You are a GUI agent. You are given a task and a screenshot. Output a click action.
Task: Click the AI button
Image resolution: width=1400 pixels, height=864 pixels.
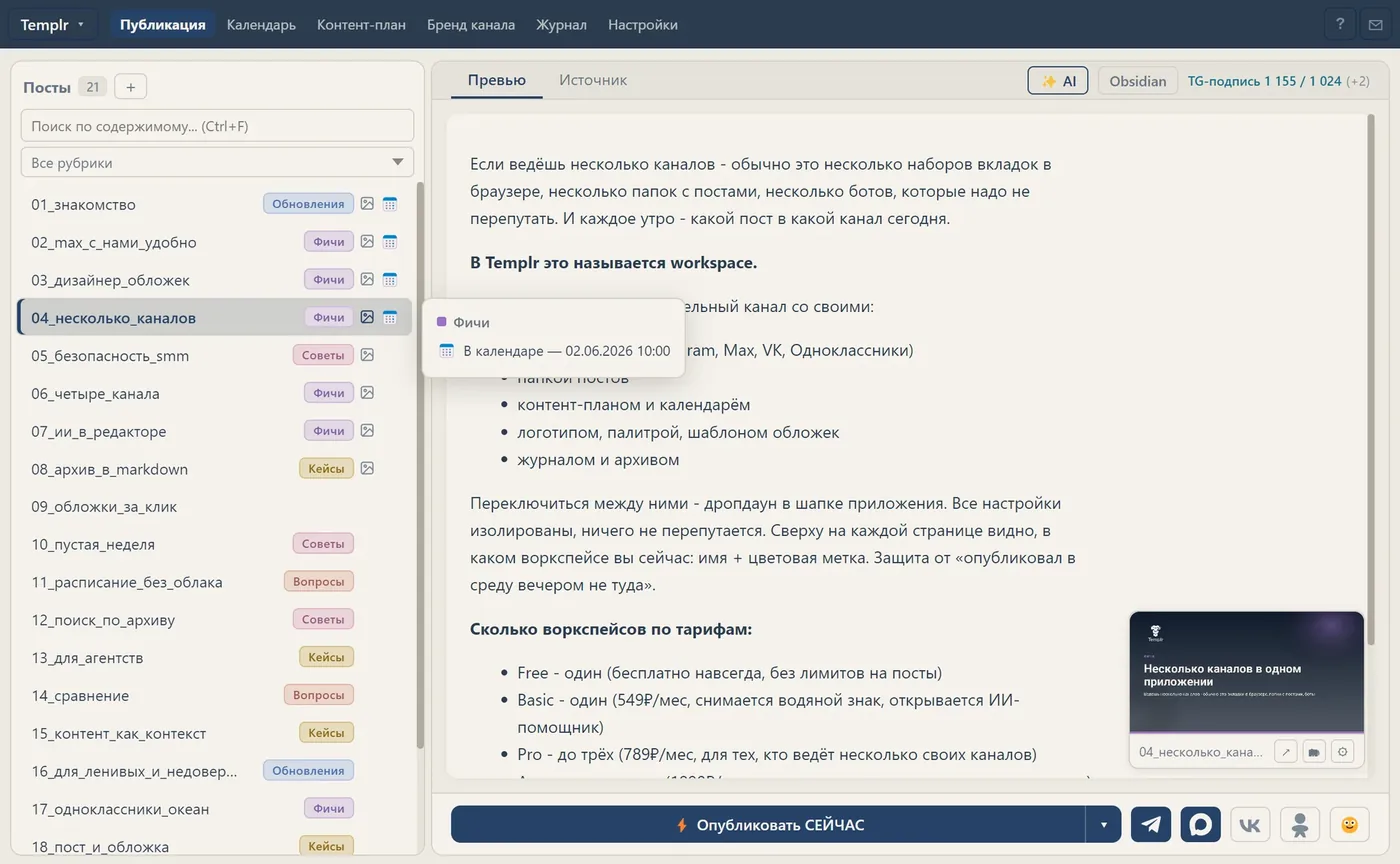click(x=1058, y=81)
